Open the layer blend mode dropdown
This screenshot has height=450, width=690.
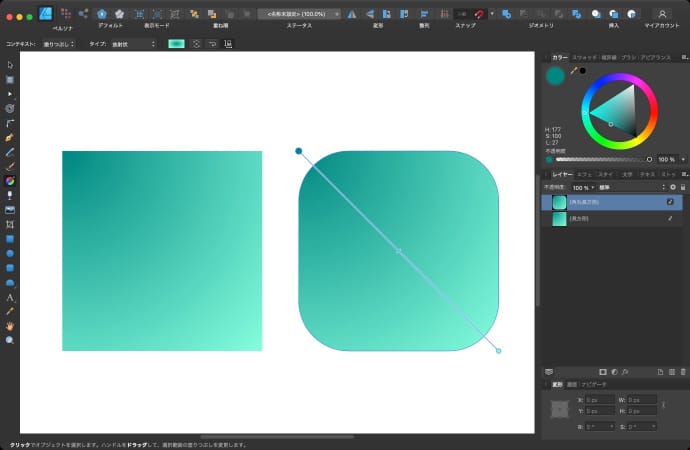pyautogui.click(x=630, y=187)
